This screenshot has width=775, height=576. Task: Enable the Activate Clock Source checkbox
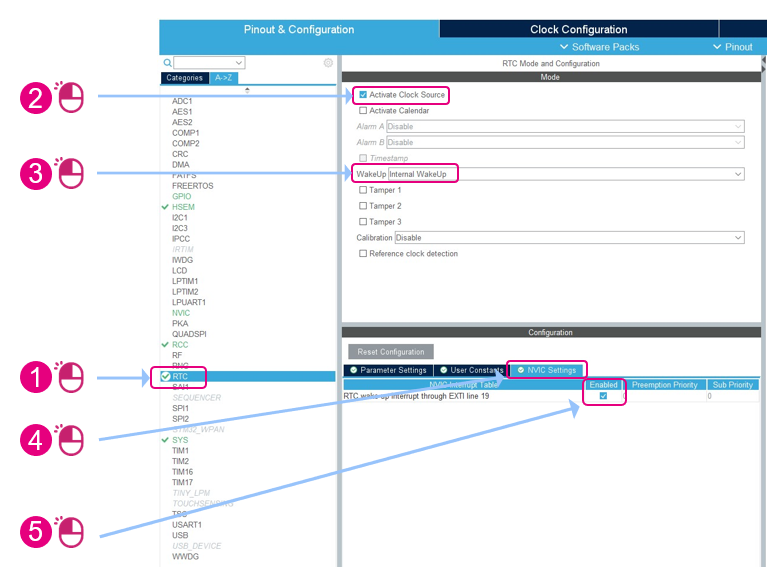(363, 94)
